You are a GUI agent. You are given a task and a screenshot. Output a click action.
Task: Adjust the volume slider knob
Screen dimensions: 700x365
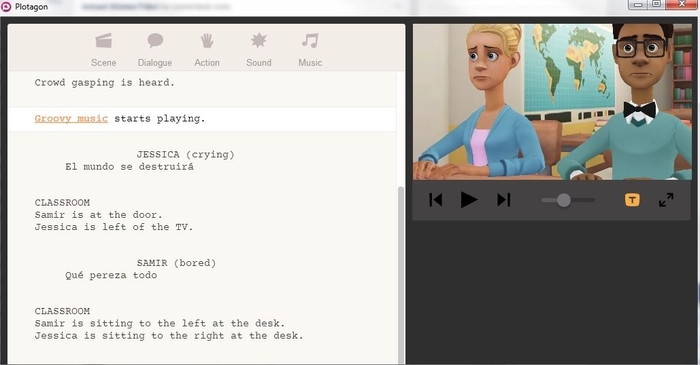coord(563,200)
